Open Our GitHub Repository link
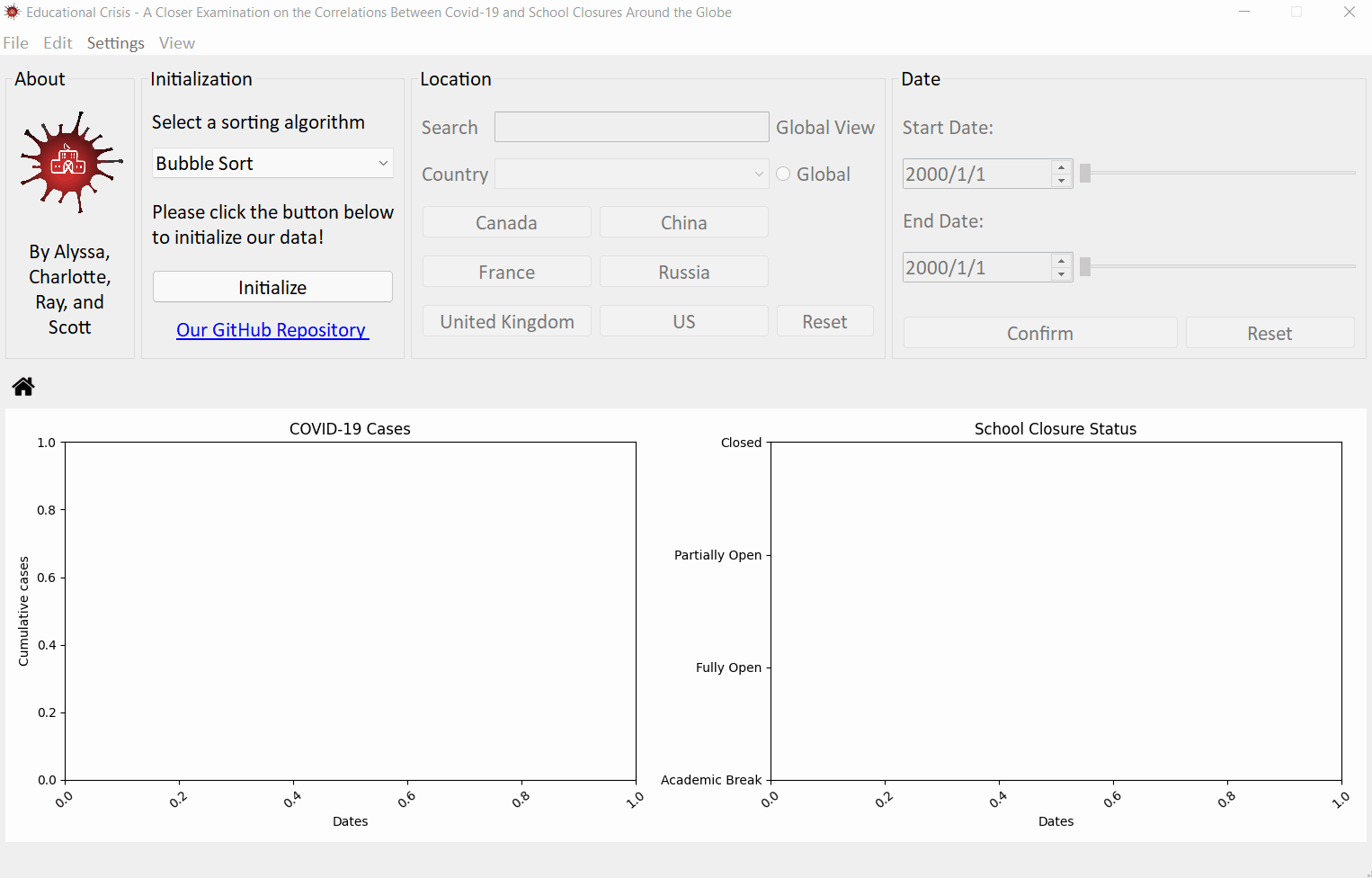This screenshot has width=1372, height=878. tap(272, 330)
